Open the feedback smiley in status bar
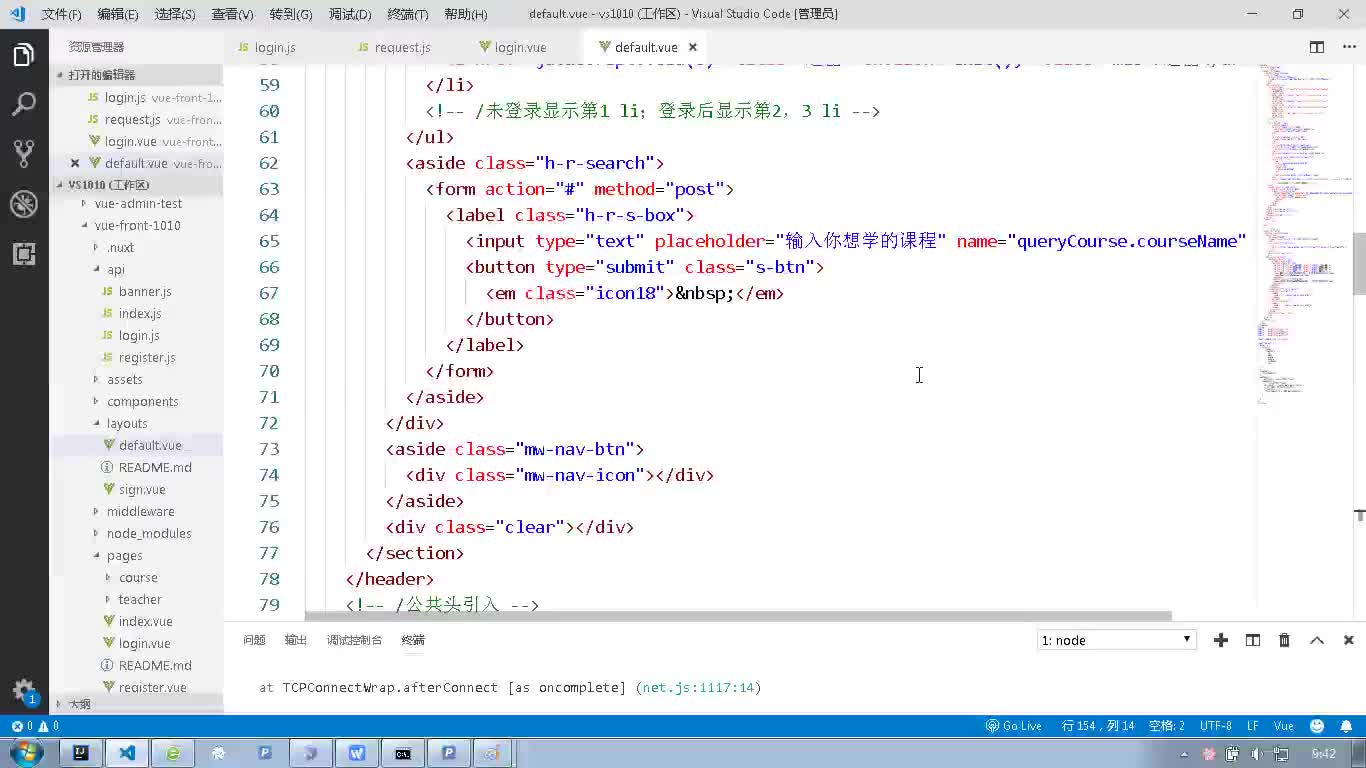 [1317, 726]
